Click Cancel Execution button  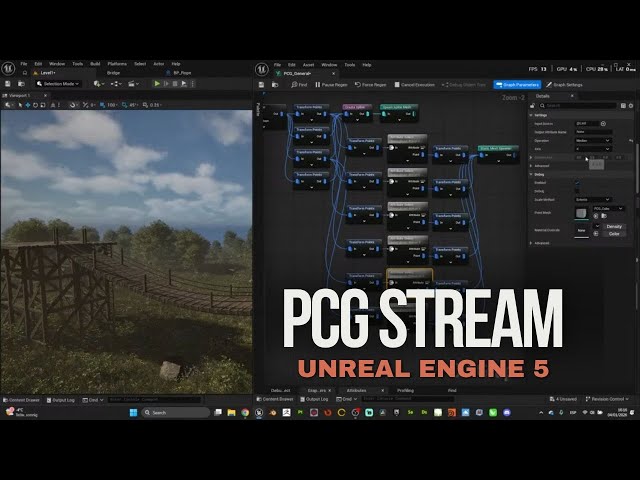[x=414, y=84]
